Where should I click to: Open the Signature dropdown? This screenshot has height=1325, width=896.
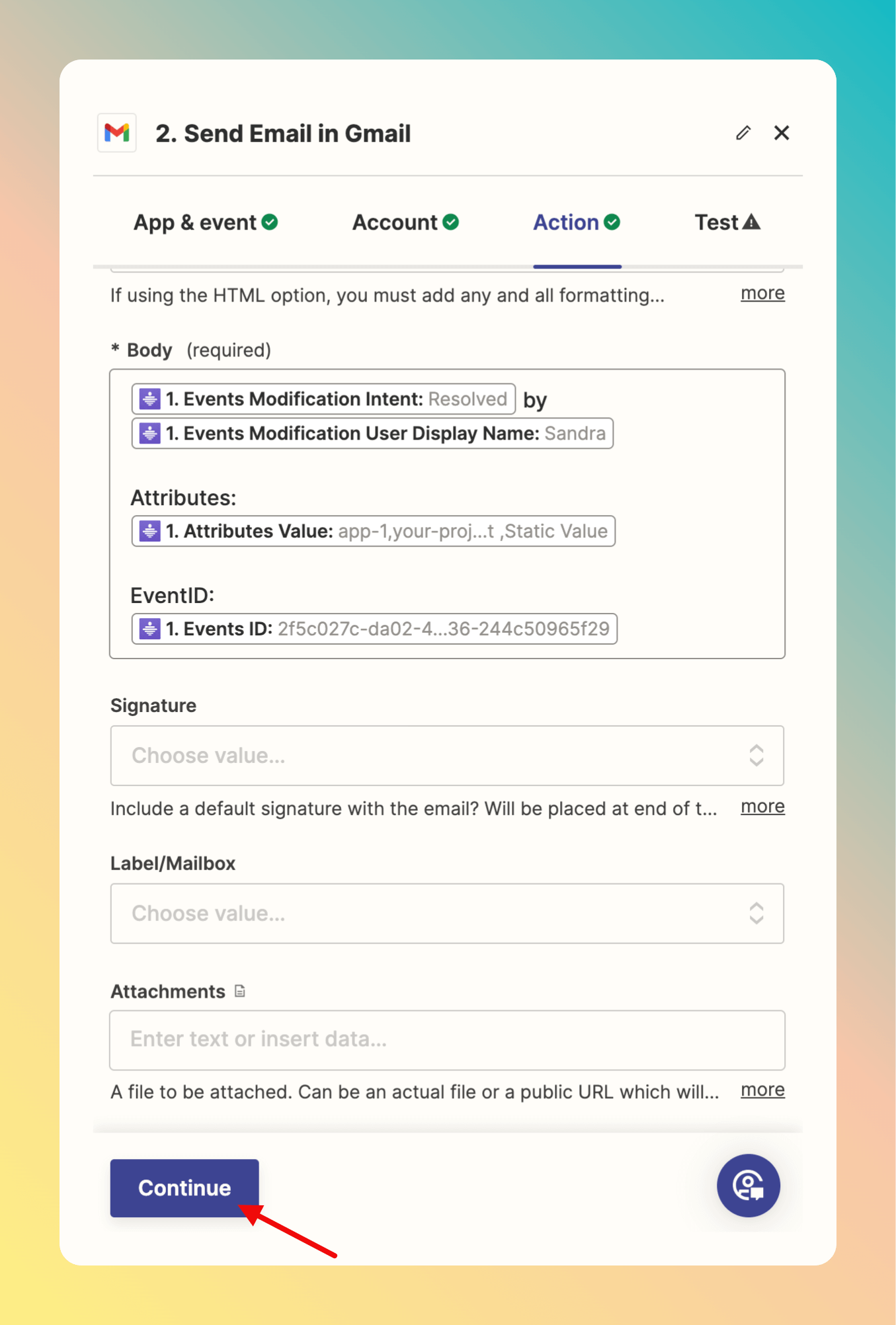tap(447, 756)
